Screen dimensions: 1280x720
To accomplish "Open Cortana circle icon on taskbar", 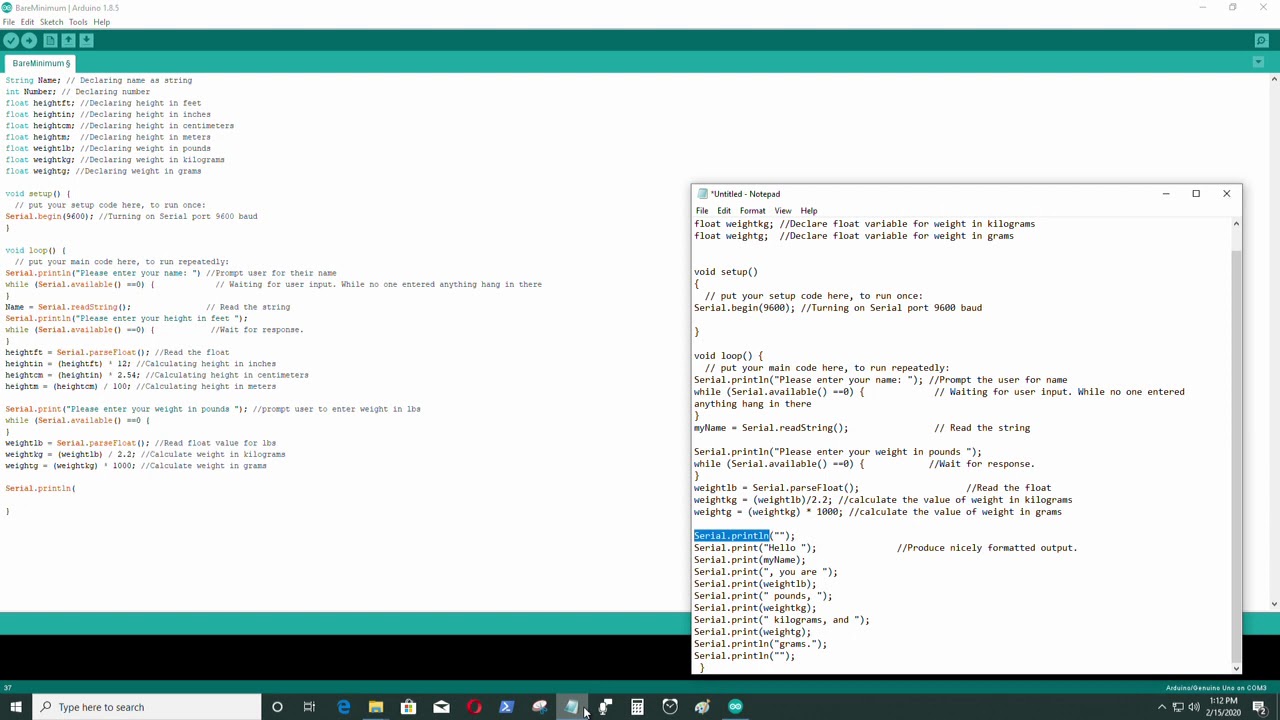I will pyautogui.click(x=277, y=707).
